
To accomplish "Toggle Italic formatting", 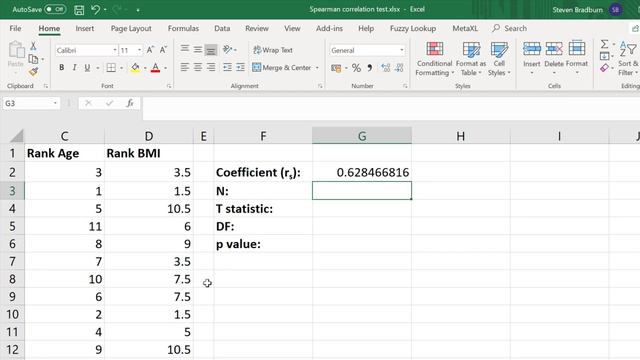I will pos(74,68).
